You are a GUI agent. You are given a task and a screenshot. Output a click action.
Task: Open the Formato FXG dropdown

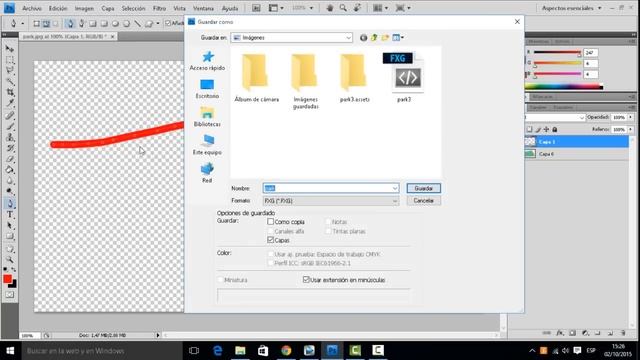click(331, 201)
